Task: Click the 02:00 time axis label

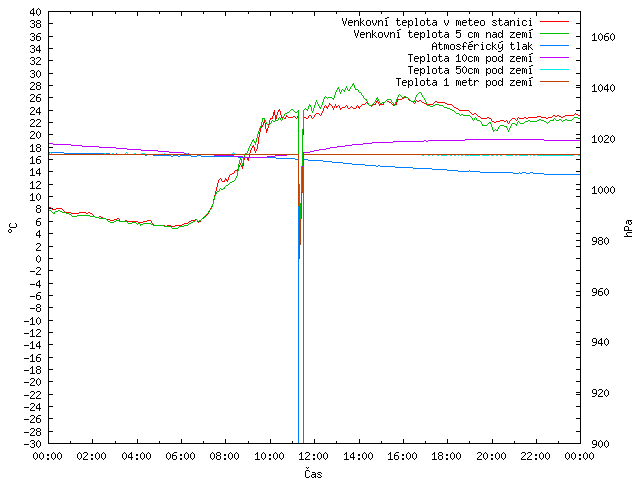Action: [x=92, y=456]
